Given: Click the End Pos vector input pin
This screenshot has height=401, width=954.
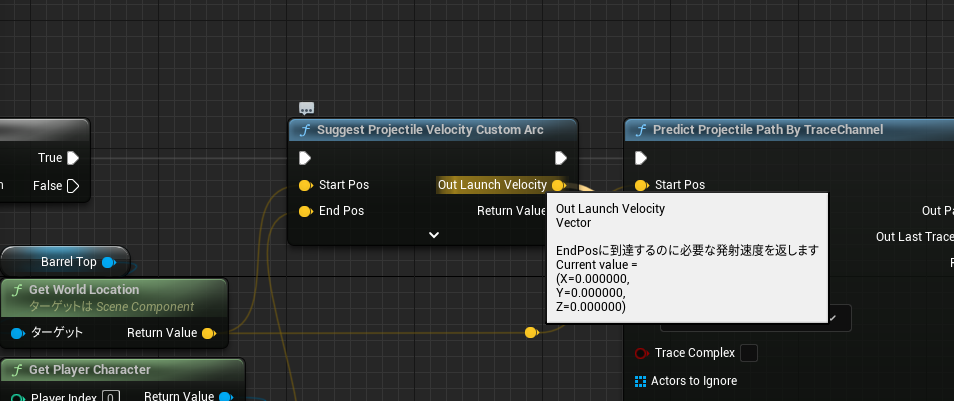Looking at the screenshot, I should (x=305, y=212).
